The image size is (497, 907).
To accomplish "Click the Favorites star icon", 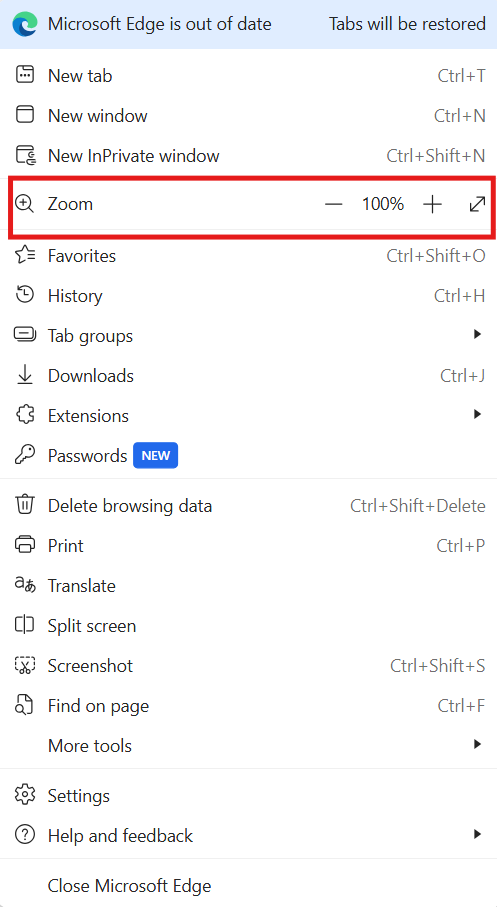I will [x=25, y=255].
